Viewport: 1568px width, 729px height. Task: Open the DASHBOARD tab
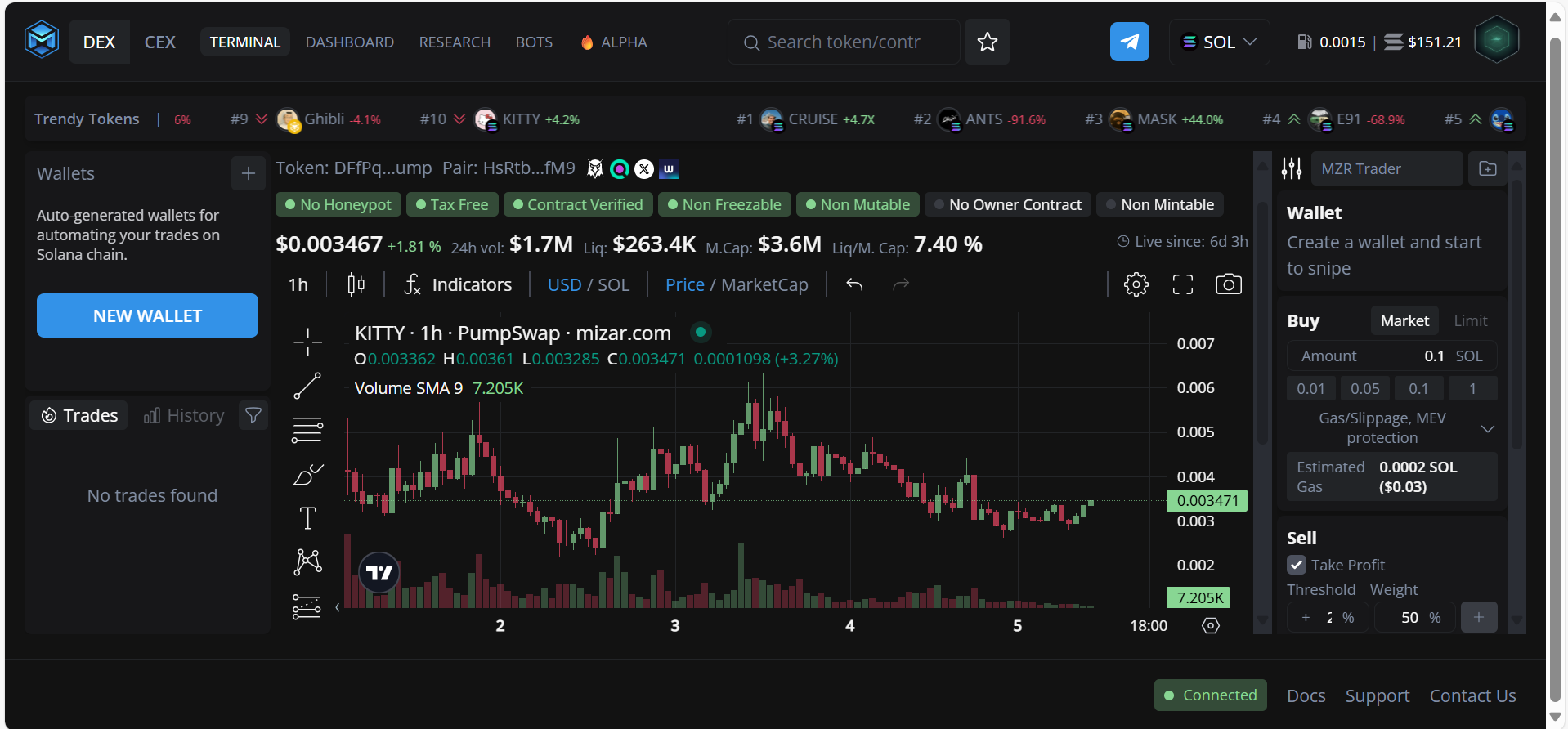[x=350, y=42]
